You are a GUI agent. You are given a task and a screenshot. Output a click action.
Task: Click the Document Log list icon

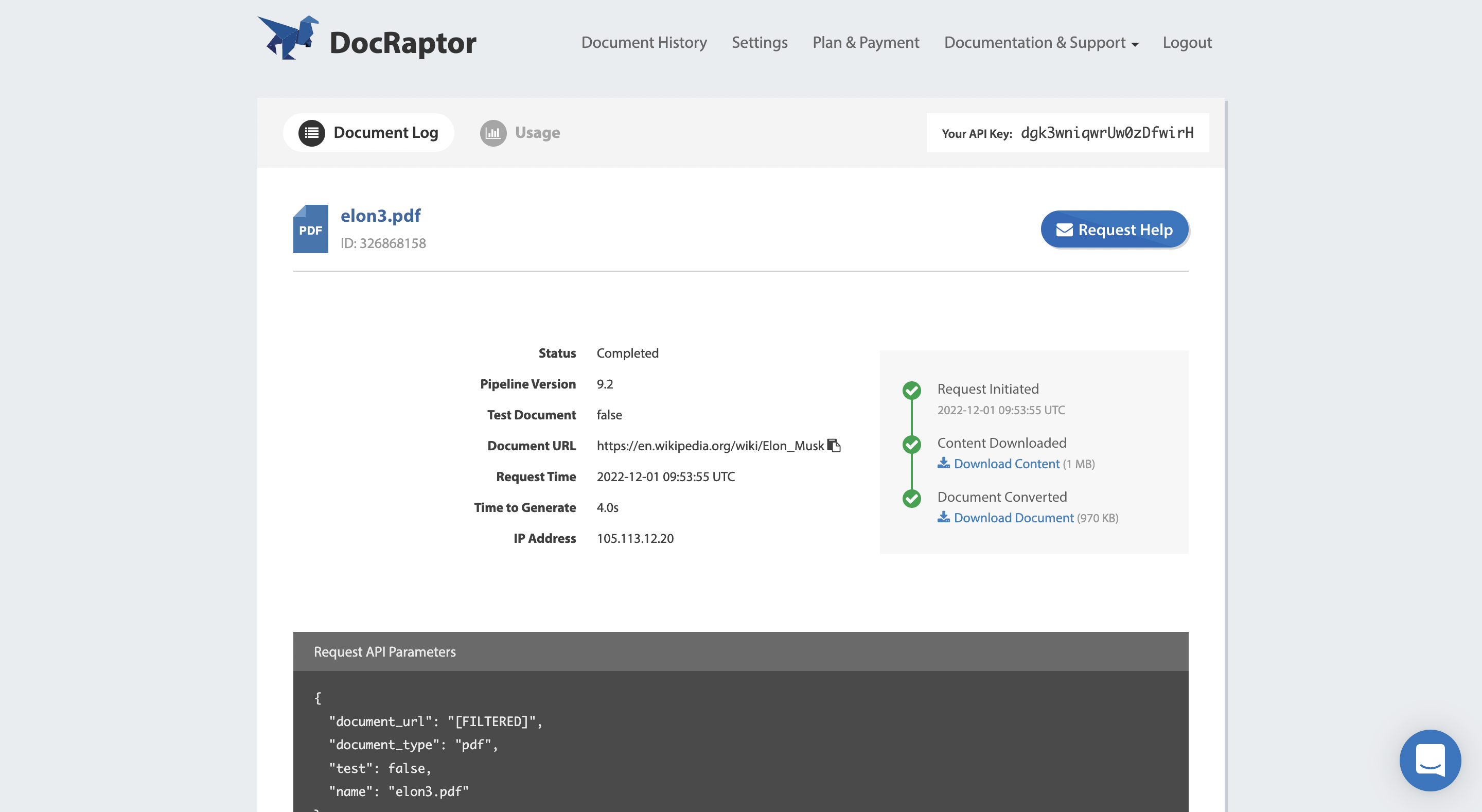click(x=311, y=132)
